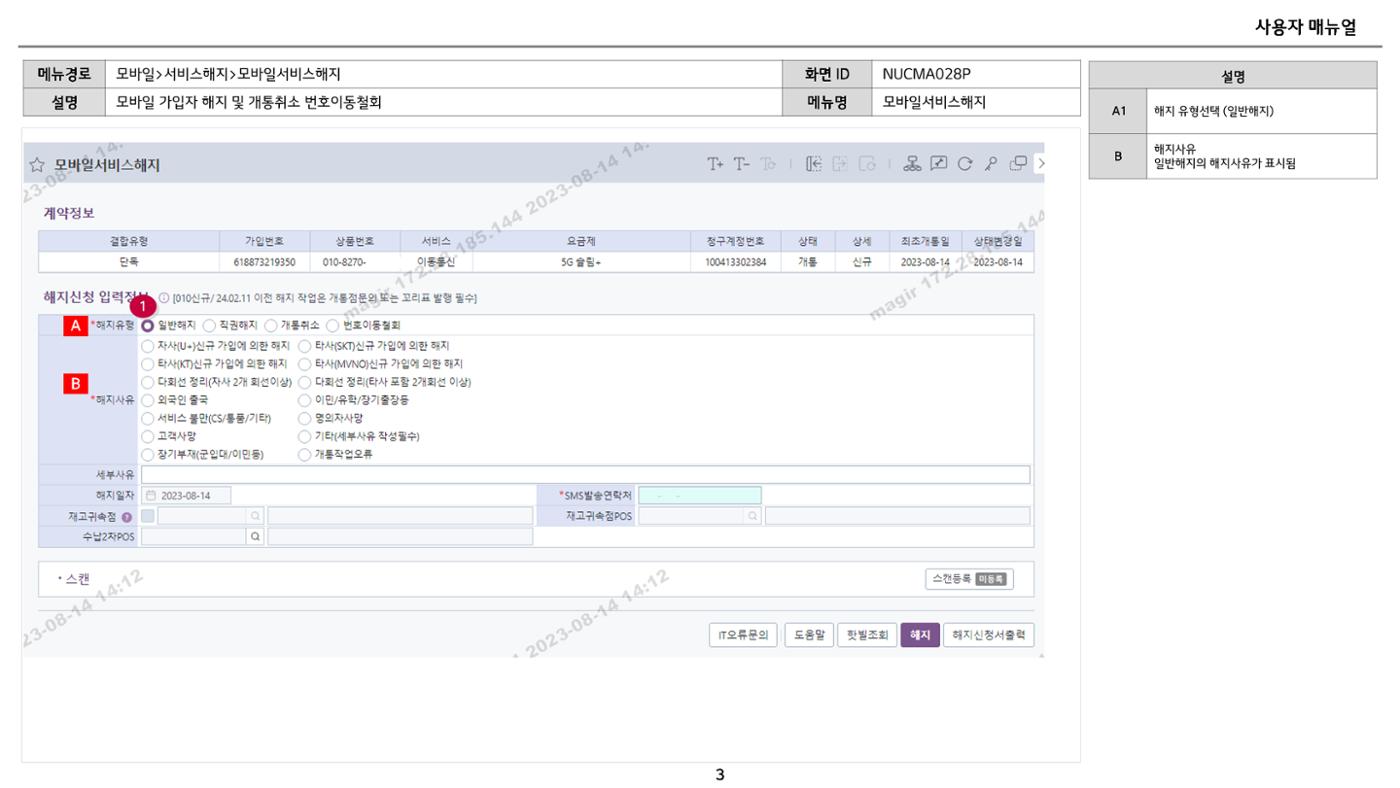
Task: Select 번호이동철회 radio button
Action: 333,325
